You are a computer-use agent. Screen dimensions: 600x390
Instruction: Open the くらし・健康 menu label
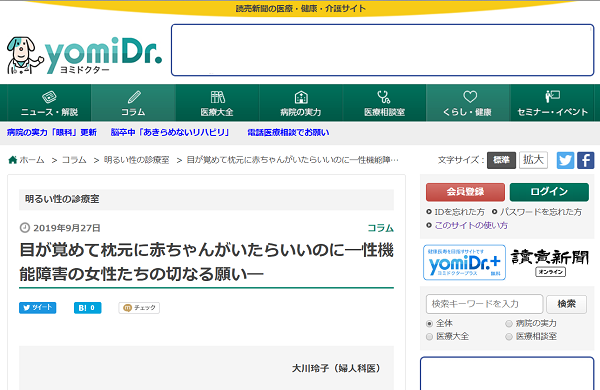pos(467,112)
